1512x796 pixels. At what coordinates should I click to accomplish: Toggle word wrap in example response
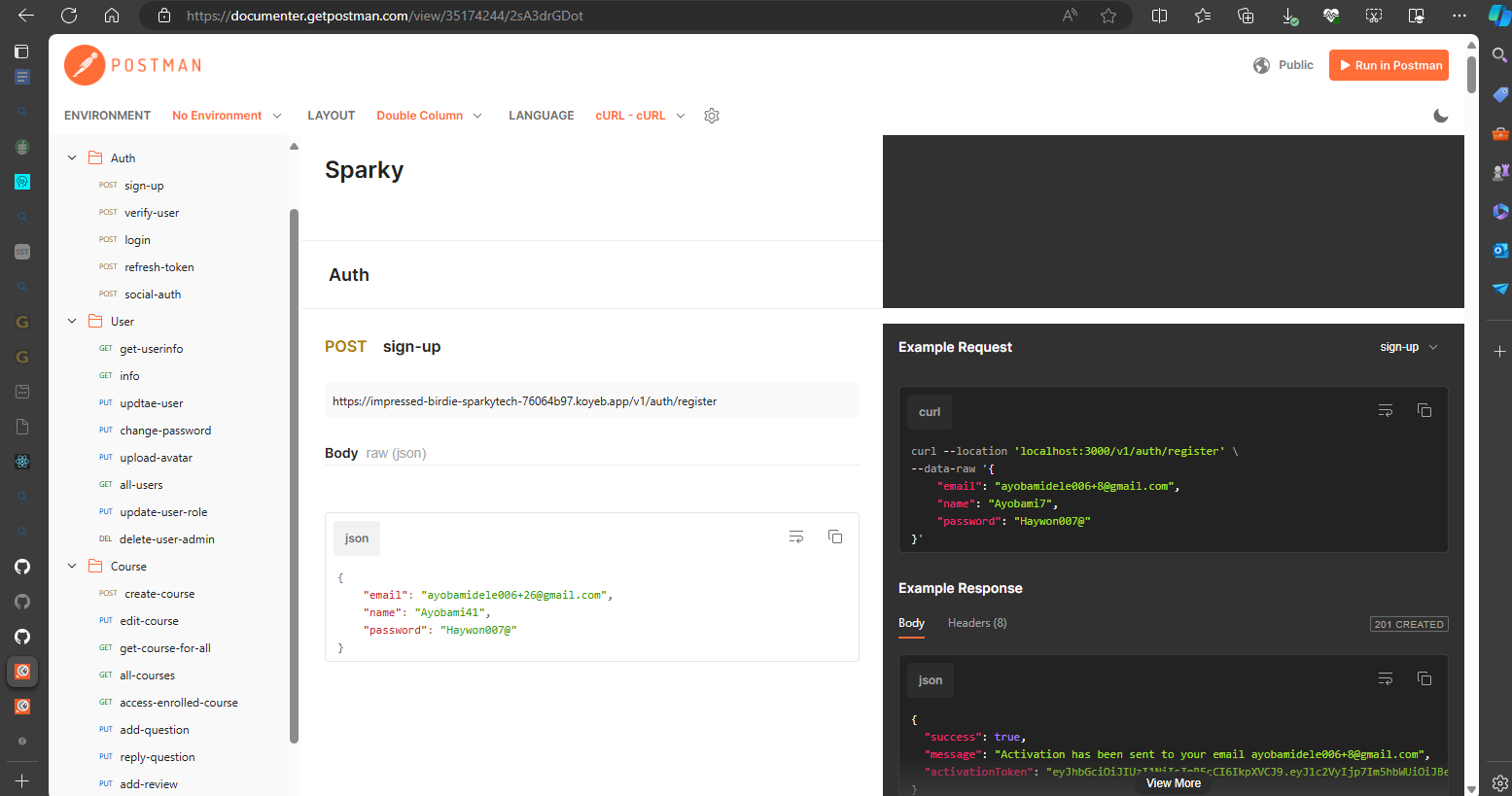1386,678
